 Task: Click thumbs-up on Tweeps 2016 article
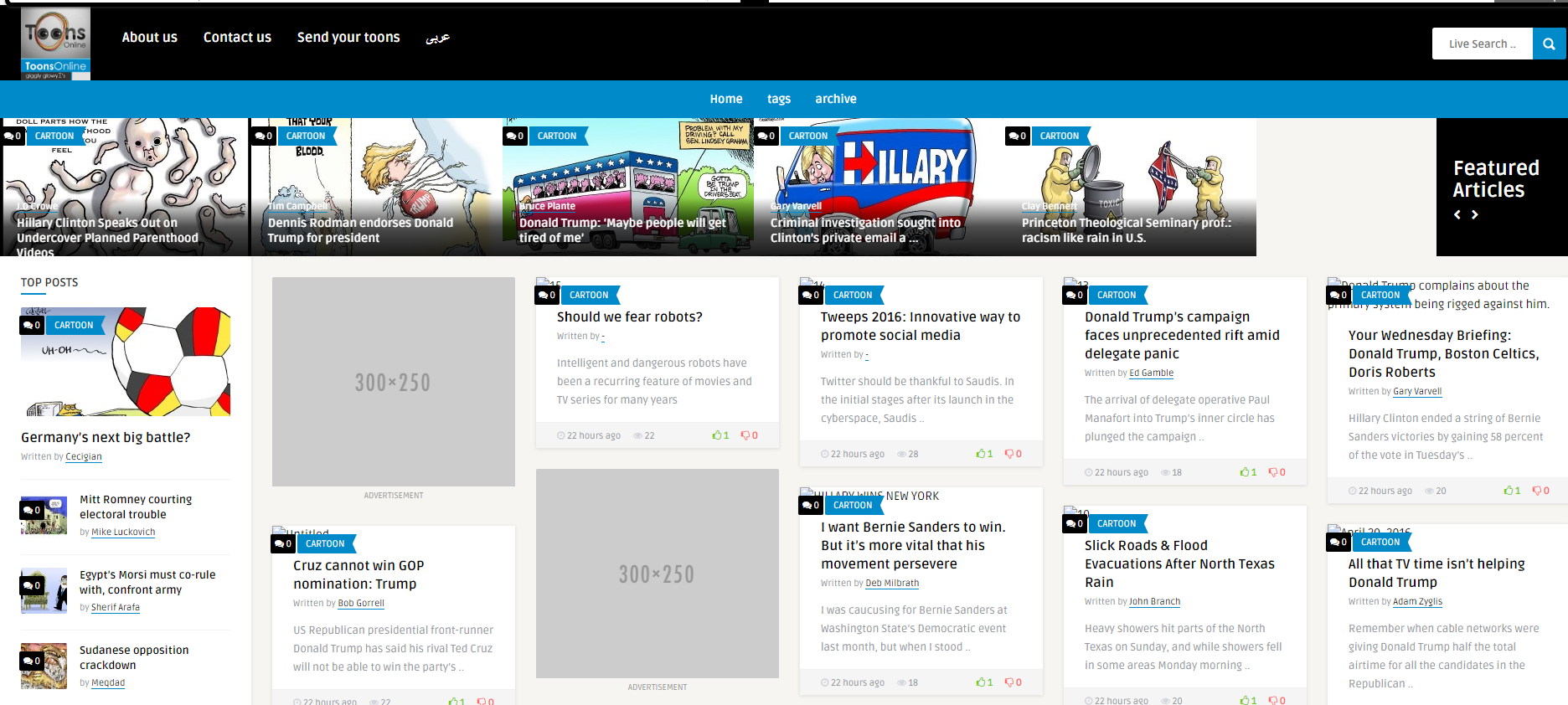981,454
